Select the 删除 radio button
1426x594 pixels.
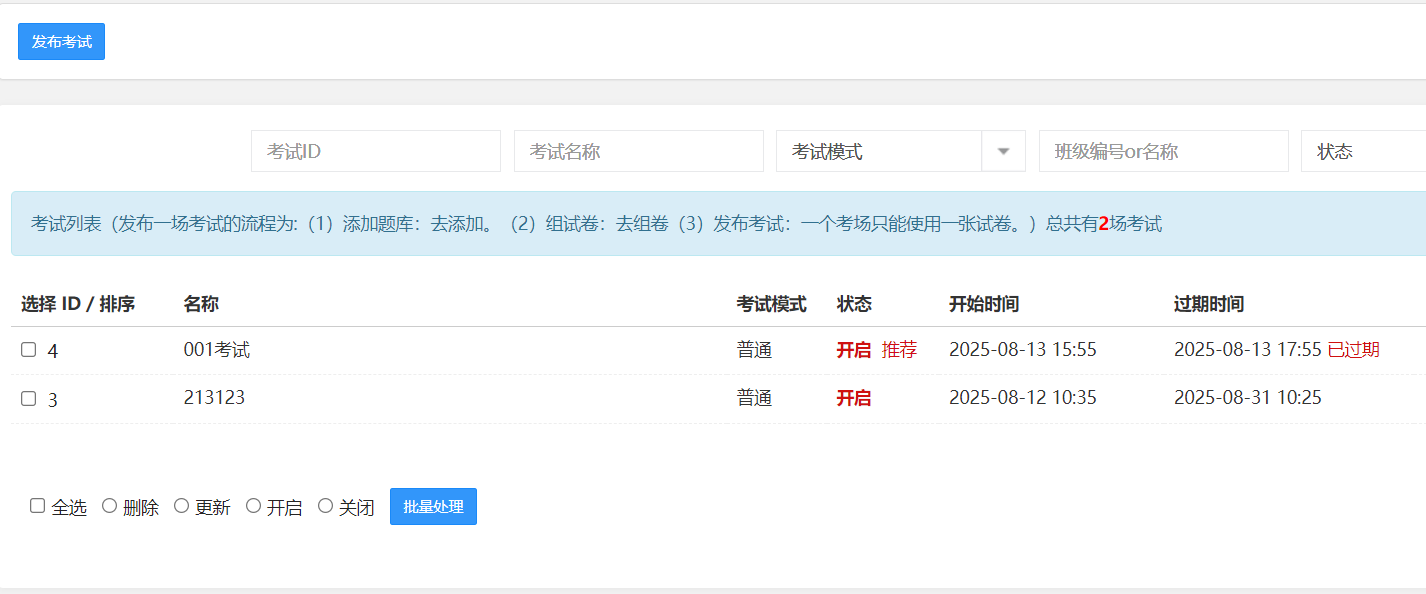pyautogui.click(x=110, y=506)
